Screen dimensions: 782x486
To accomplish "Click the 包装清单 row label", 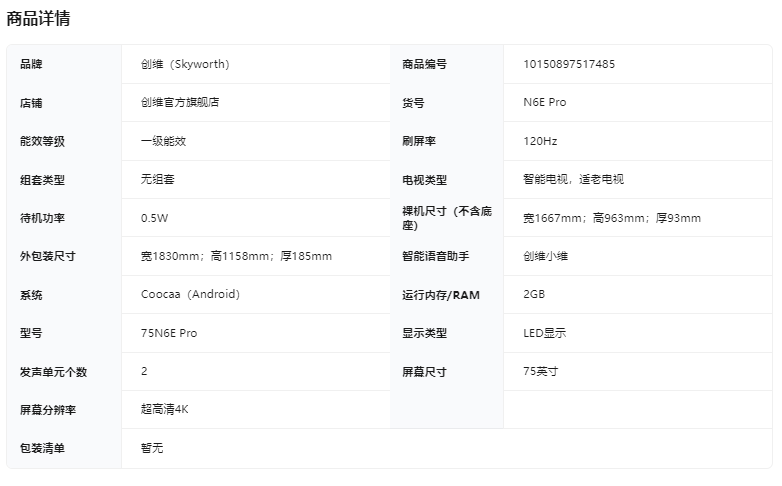I will click(x=42, y=448).
